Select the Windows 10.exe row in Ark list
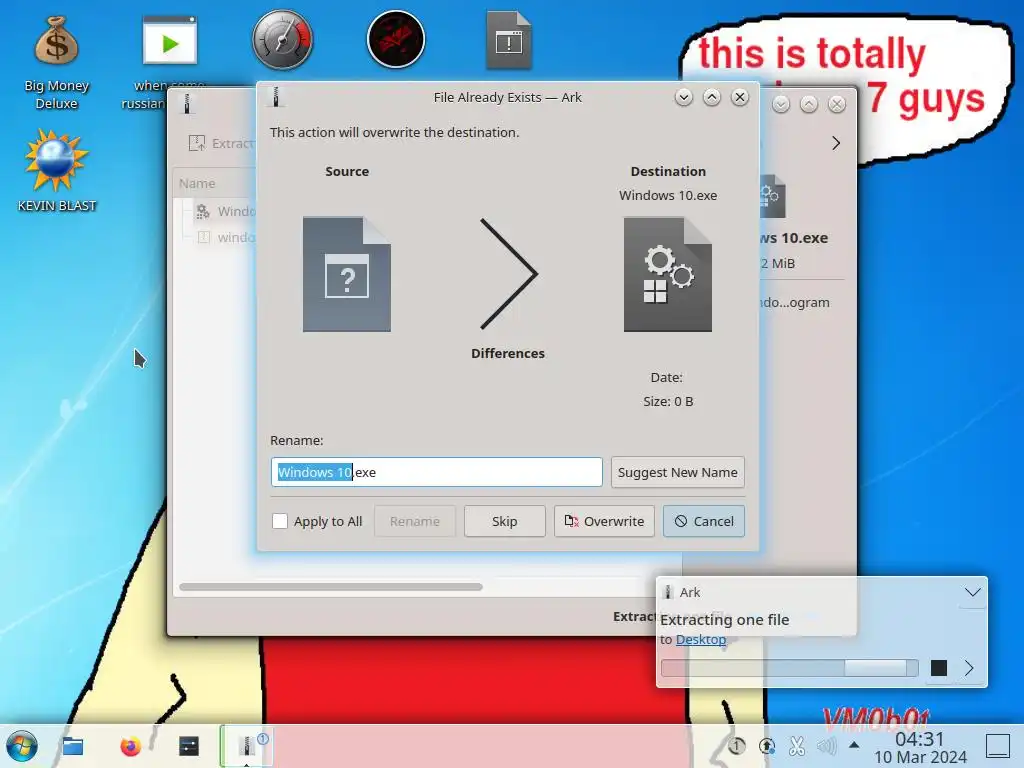The width and height of the screenshot is (1024, 768). (225, 211)
